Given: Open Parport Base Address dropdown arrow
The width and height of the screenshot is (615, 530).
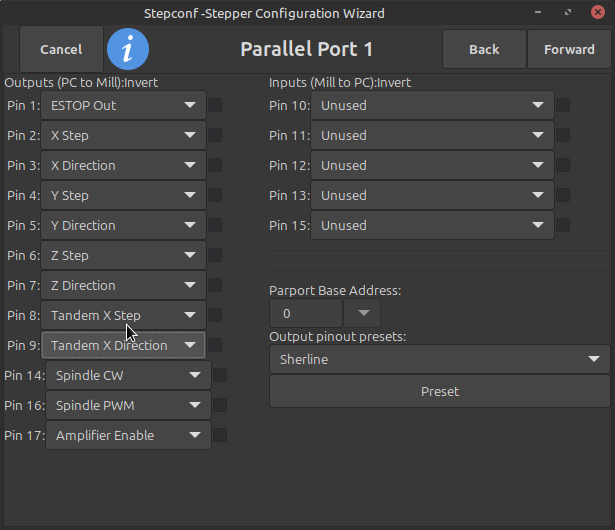Looking at the screenshot, I should point(361,314).
